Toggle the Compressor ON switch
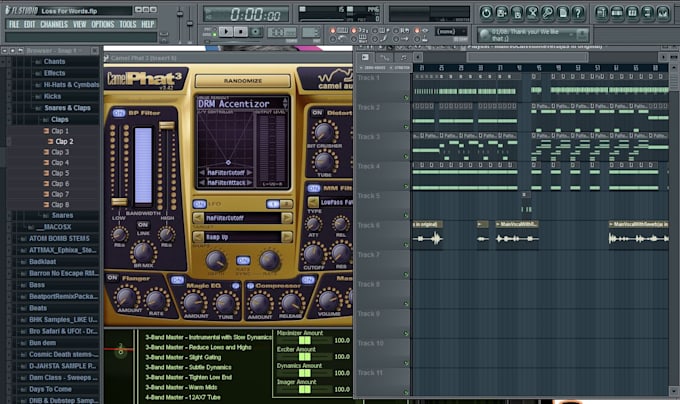This screenshot has height=404, width=680. (308, 280)
